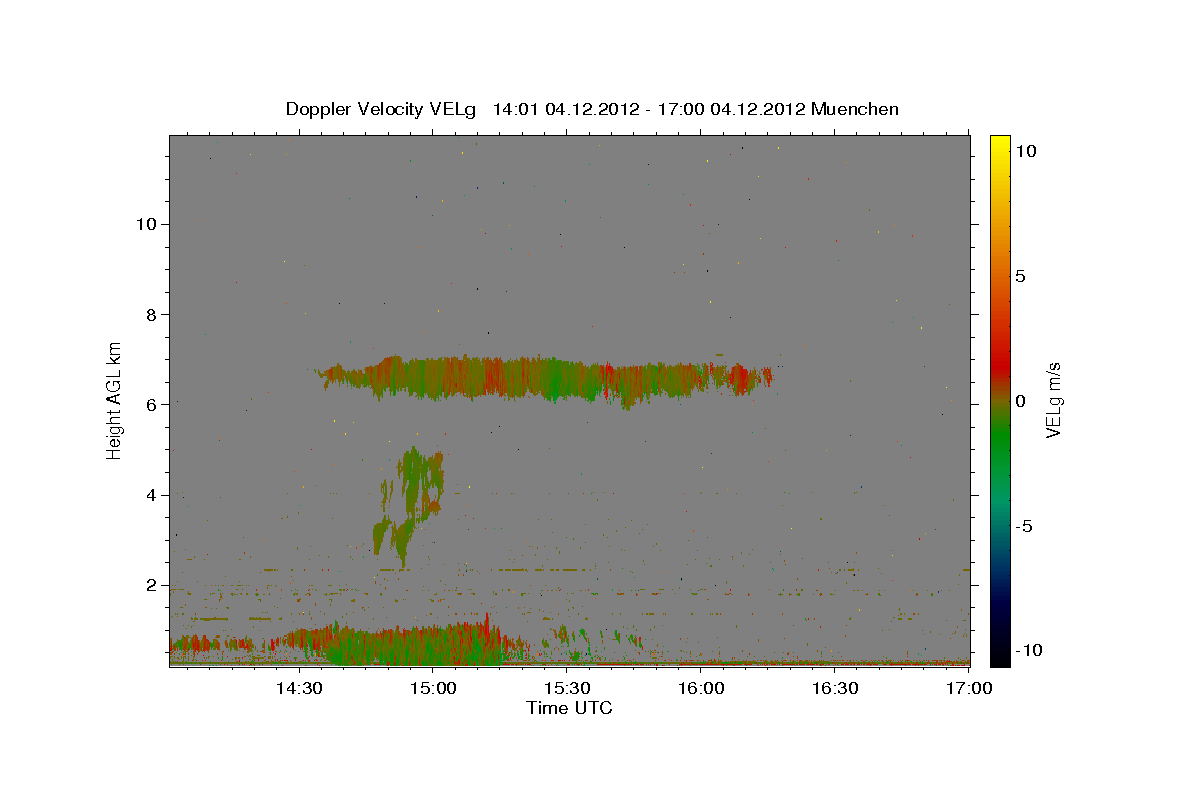Click the 17:00 time tick label

point(967,688)
